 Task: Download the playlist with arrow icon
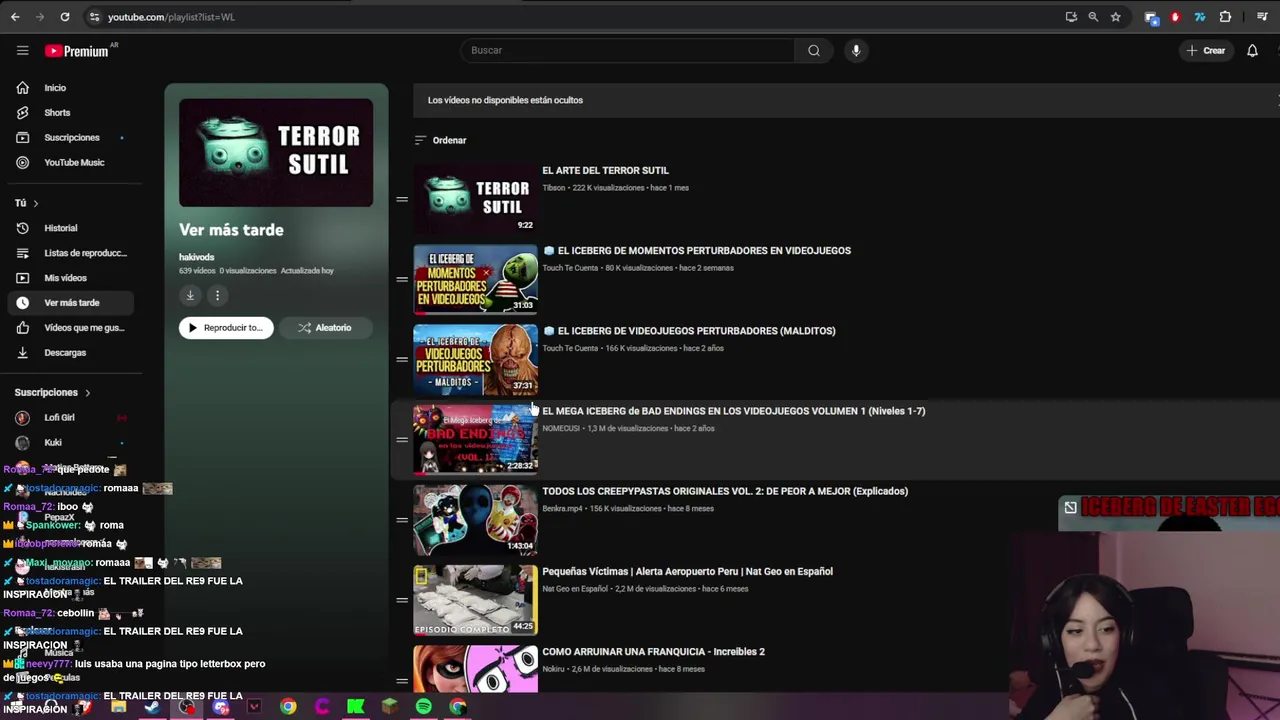coord(190,295)
